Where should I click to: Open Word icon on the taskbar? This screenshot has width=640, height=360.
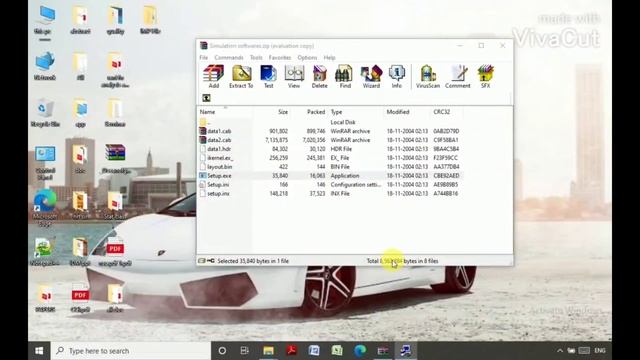[314, 351]
